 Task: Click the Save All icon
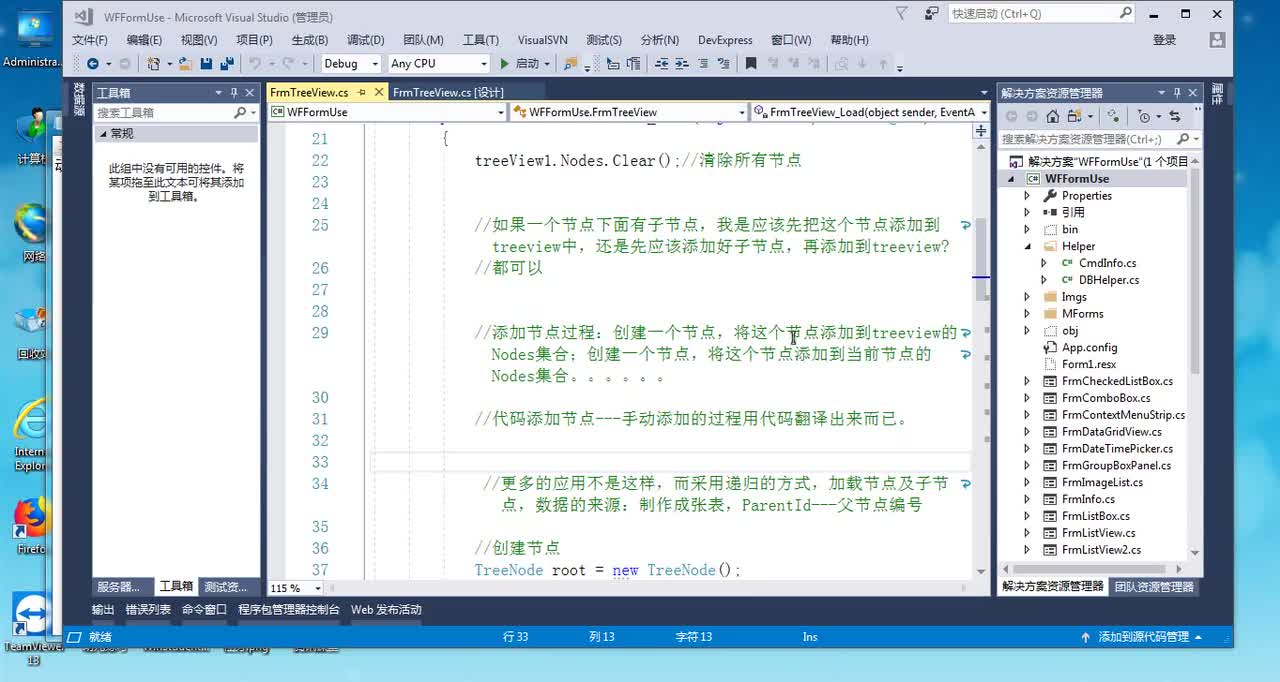click(227, 63)
